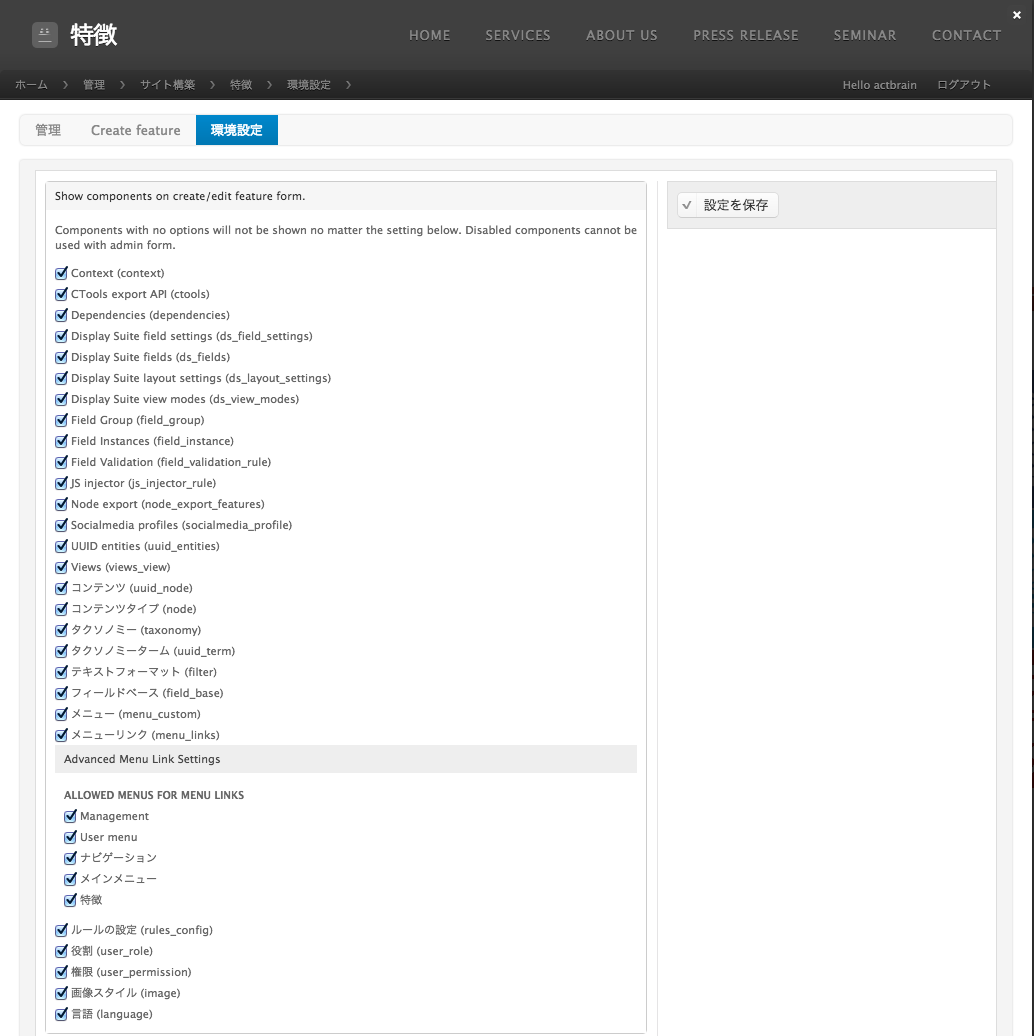Click the サイト構築 breadcrumb link
Viewport: 1034px width, 1036px height.
coord(168,85)
